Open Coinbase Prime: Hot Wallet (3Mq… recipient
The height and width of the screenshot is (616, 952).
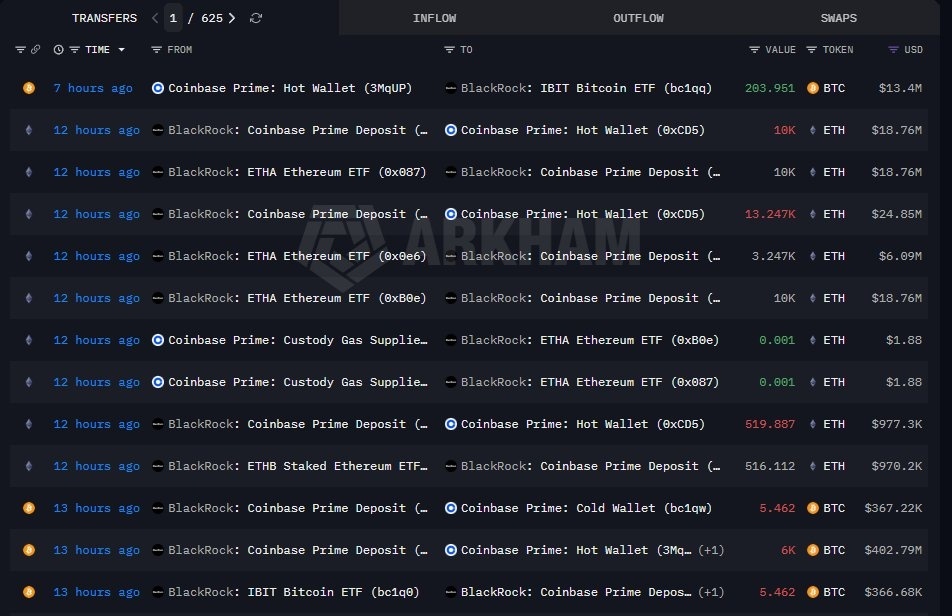pos(576,550)
